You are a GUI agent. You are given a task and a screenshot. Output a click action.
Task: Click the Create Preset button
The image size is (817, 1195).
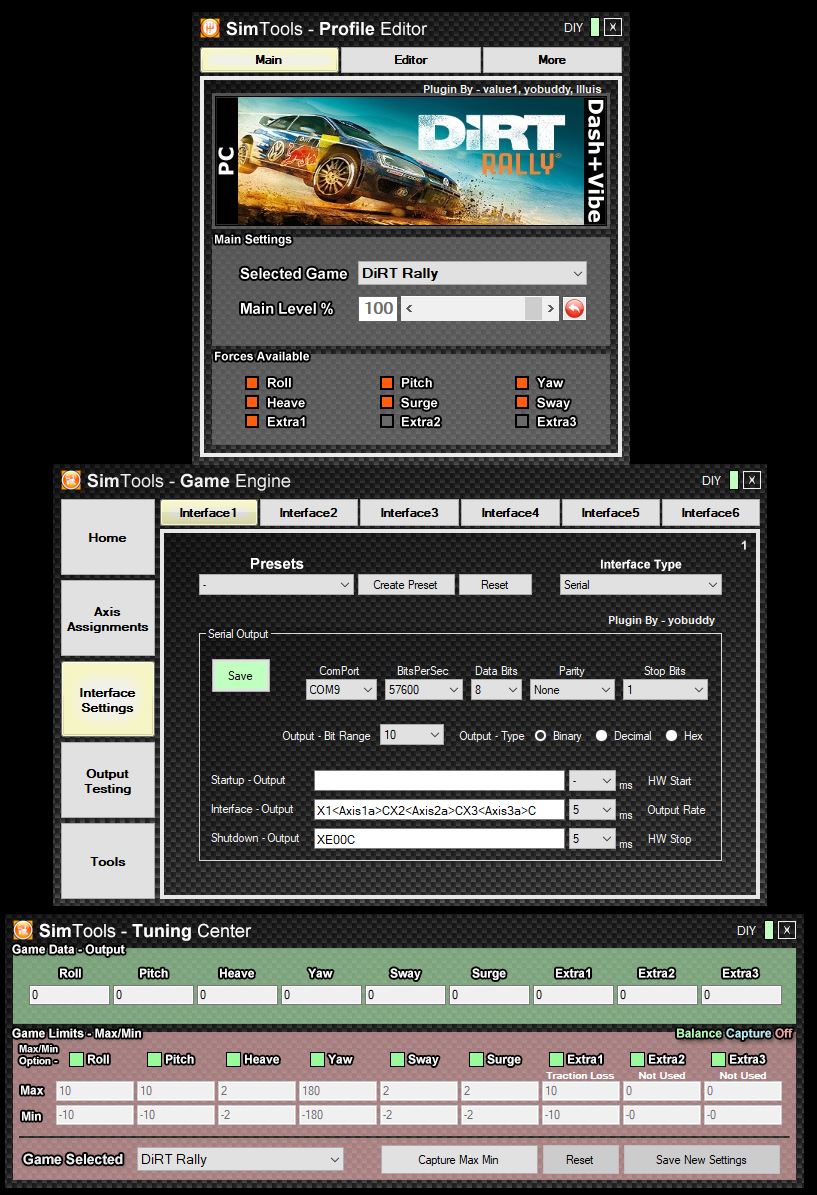click(x=405, y=585)
